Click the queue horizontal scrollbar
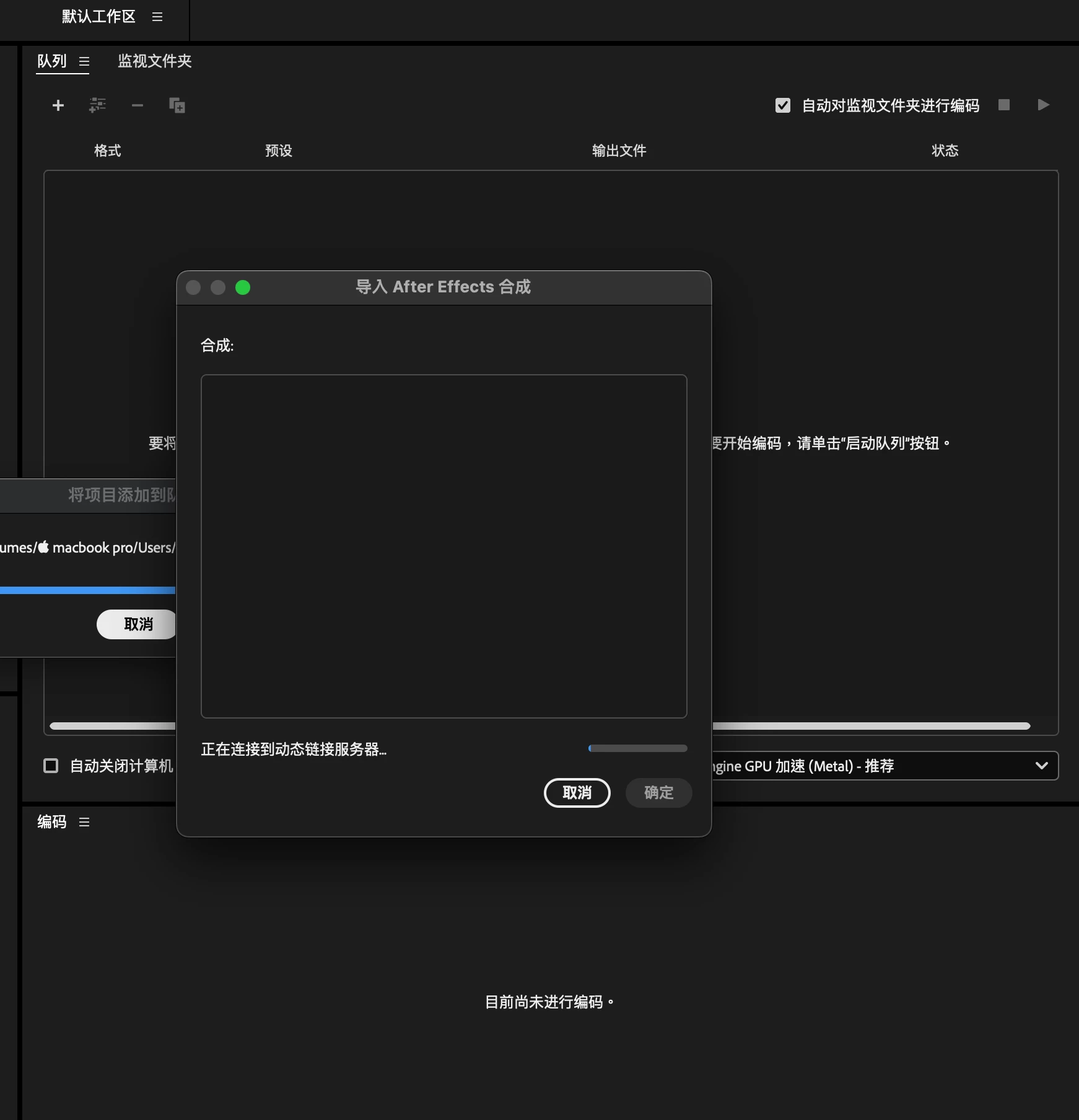Screen dimensions: 1079x1120 pos(539,726)
